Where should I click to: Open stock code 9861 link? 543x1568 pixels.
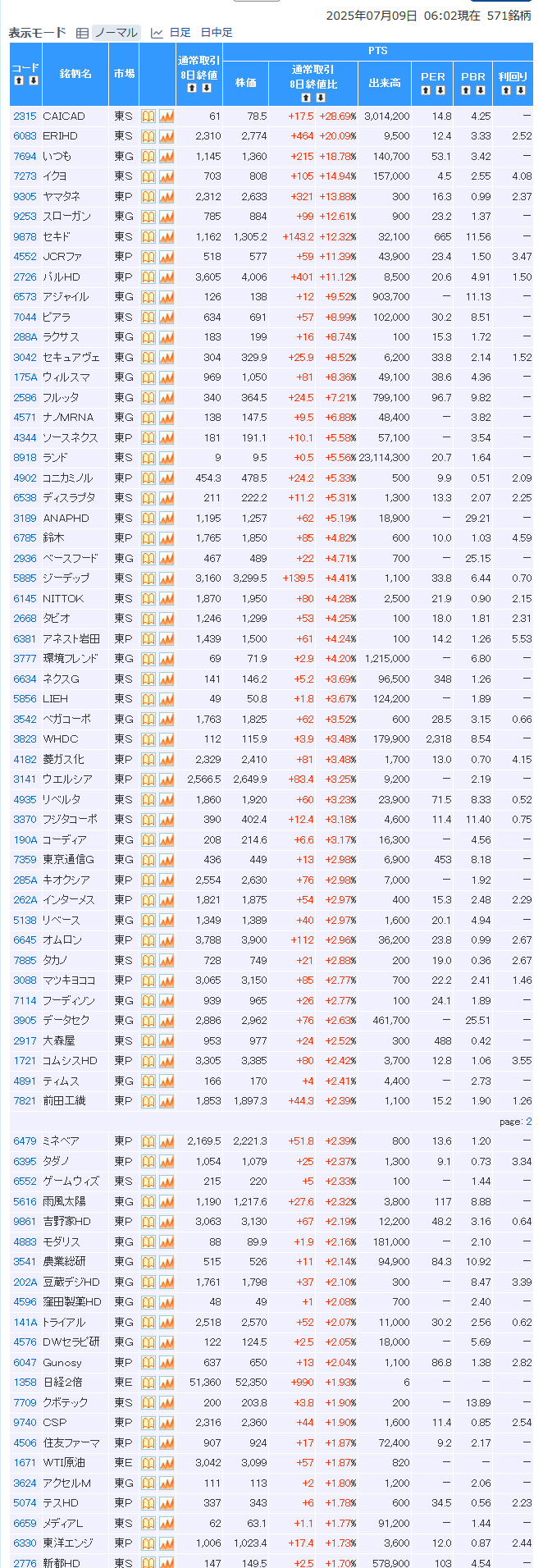coord(25,1222)
